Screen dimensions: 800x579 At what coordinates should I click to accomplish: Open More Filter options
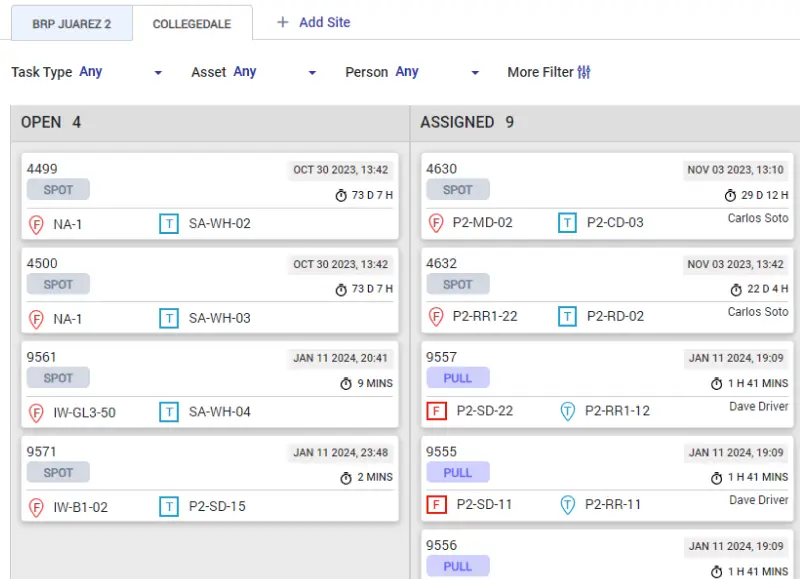[548, 72]
